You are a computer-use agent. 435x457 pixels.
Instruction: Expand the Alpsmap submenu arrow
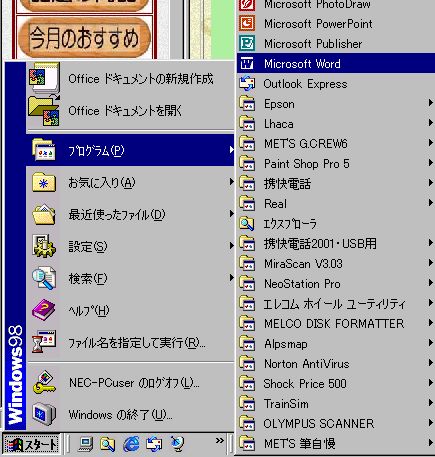(x=431, y=343)
